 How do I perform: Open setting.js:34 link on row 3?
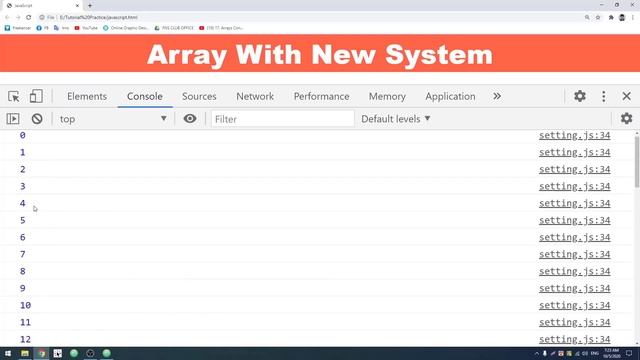575,187
